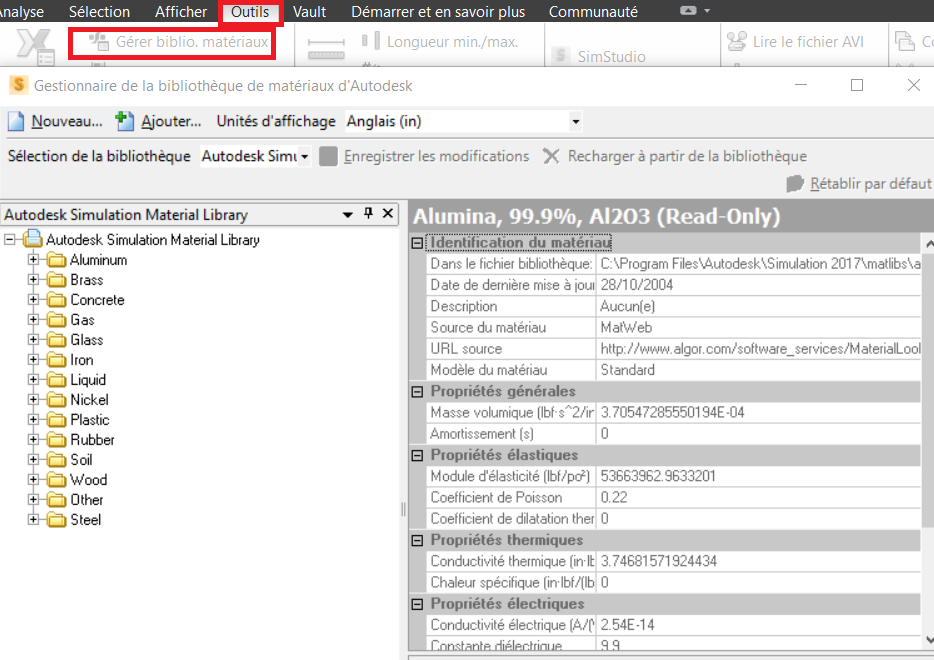Screen dimensions: 934x660
Task: Open the Sélection de la bibliothèque dropdown
Action: (304, 157)
